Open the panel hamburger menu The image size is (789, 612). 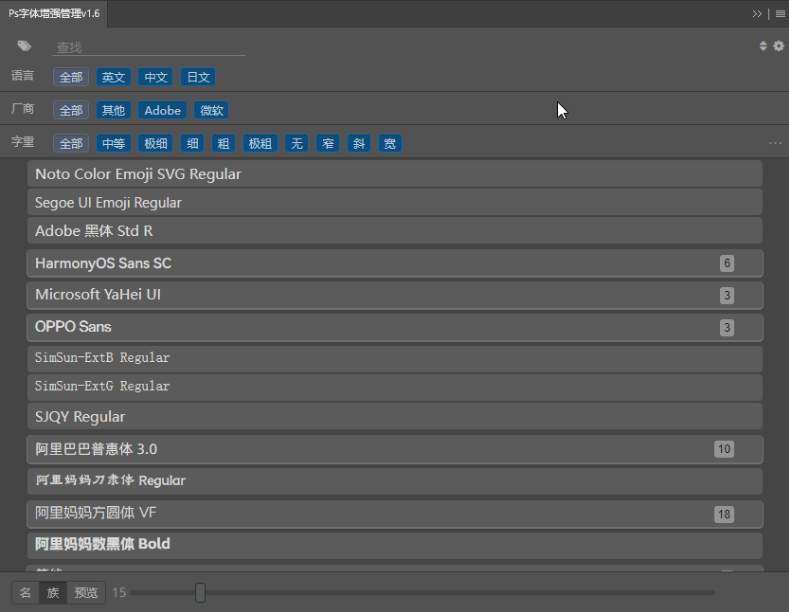click(x=779, y=14)
